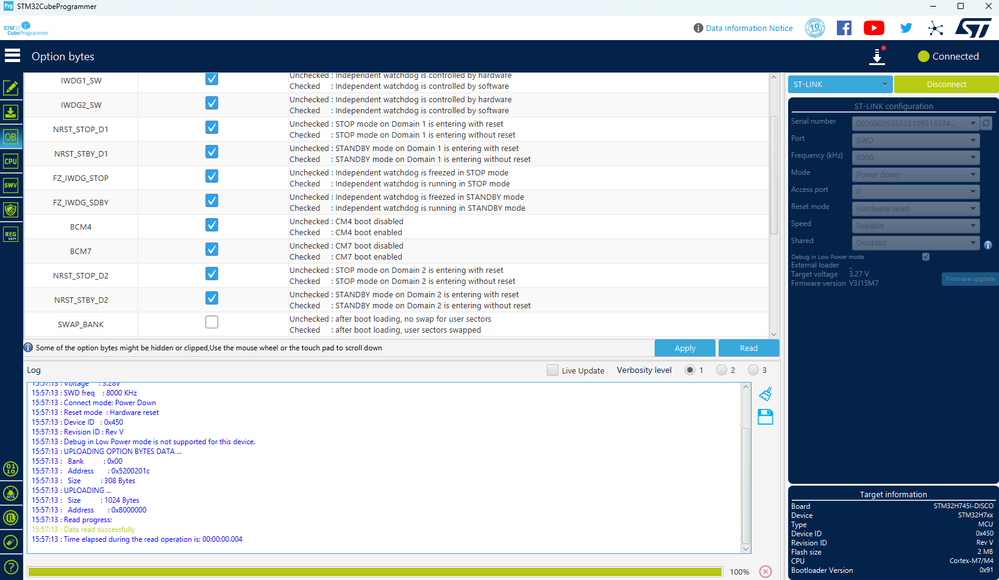This screenshot has height=580, width=999.
Task: Uncheck the NRST_STOP_D1 option byte
Action: click(x=211, y=128)
